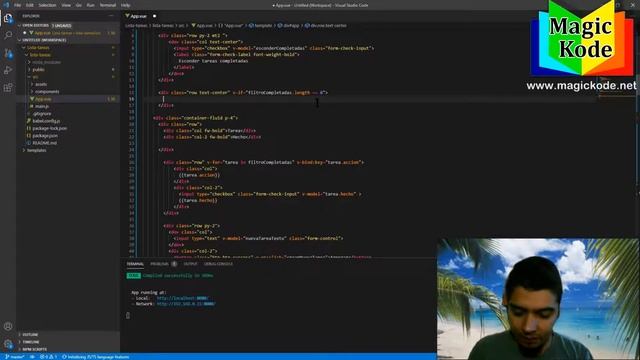The image size is (640, 360).
Task: Open the Accounts icon in activity bar
Action: [x=8, y=326]
